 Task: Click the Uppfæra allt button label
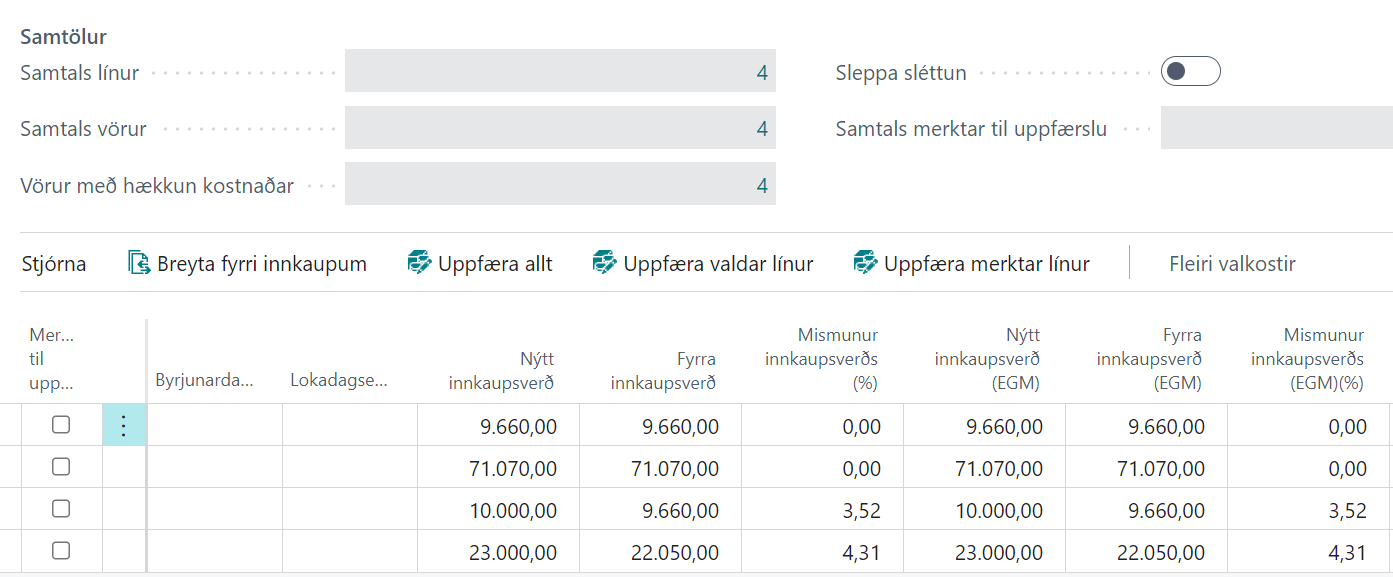tap(495, 264)
